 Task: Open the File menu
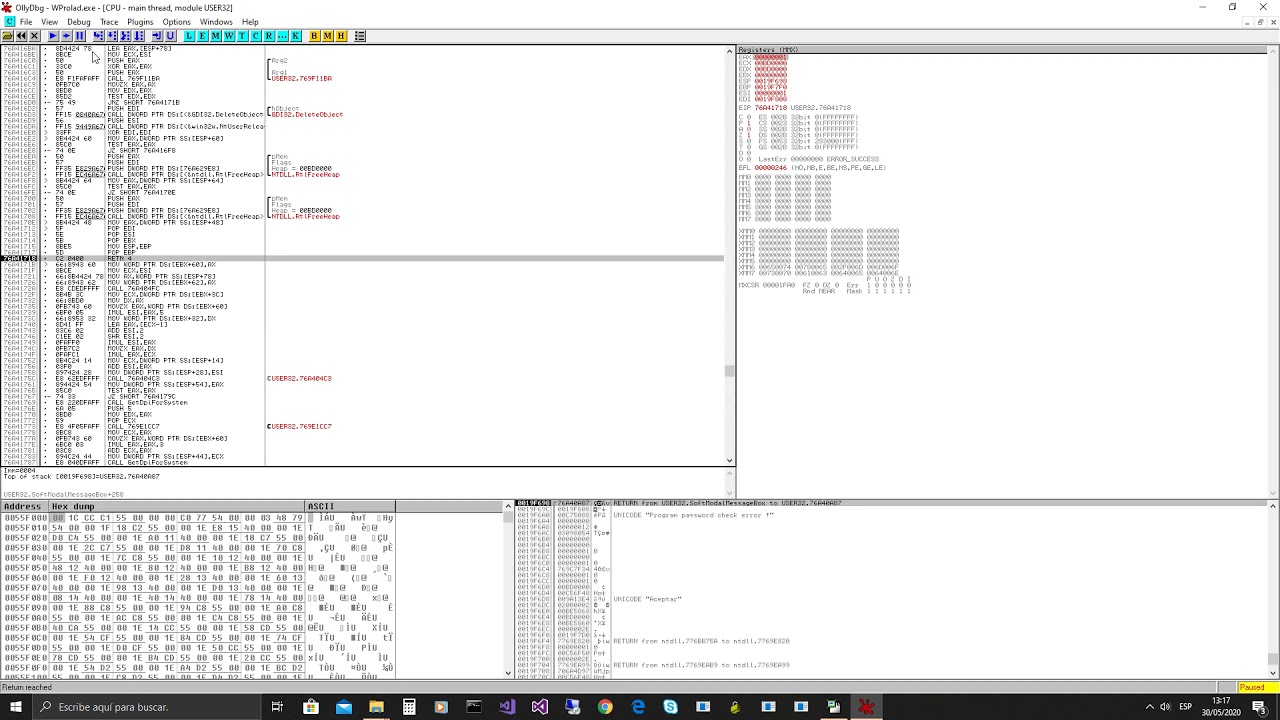26,22
